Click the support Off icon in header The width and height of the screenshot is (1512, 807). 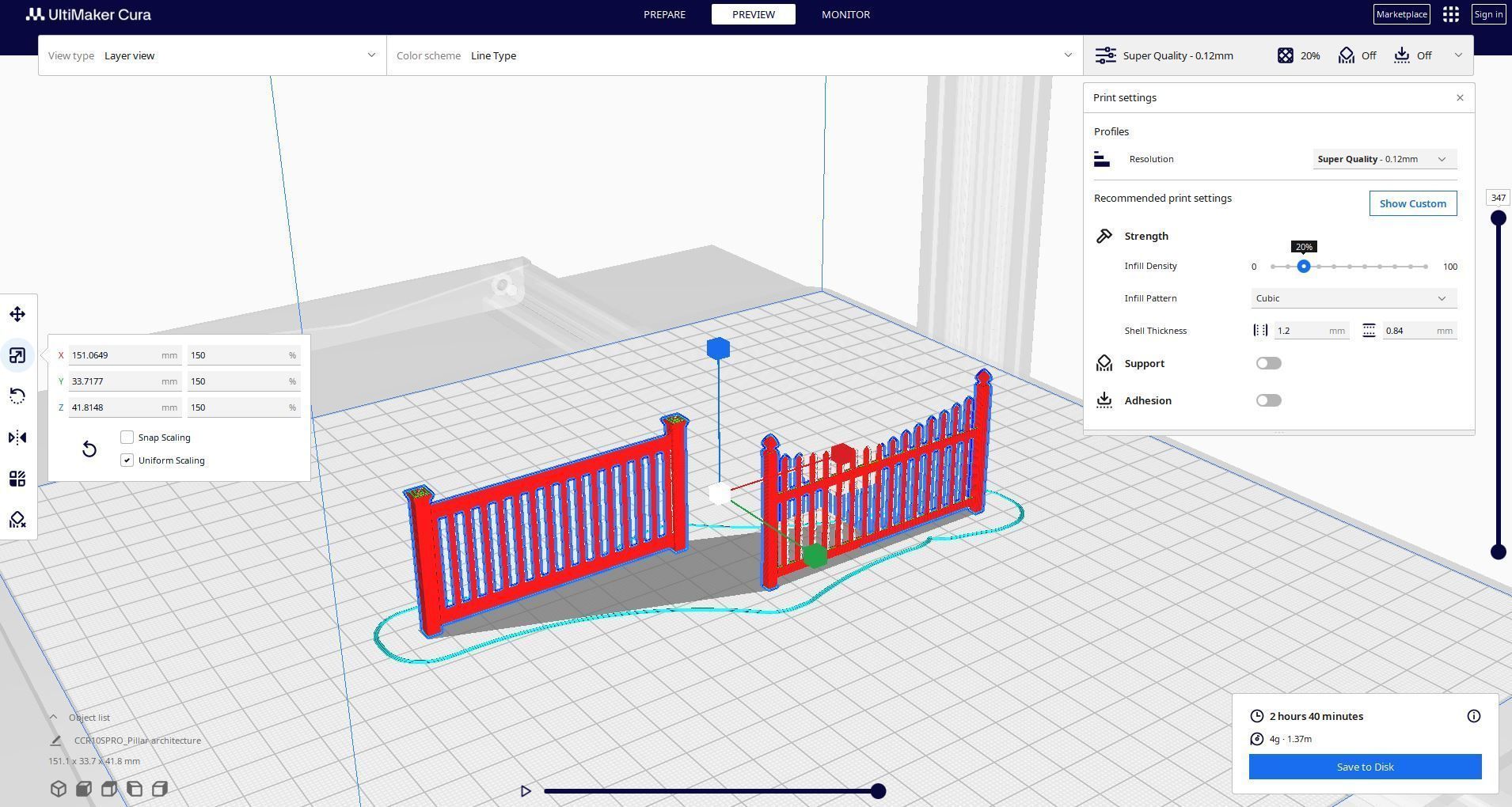pos(1347,55)
